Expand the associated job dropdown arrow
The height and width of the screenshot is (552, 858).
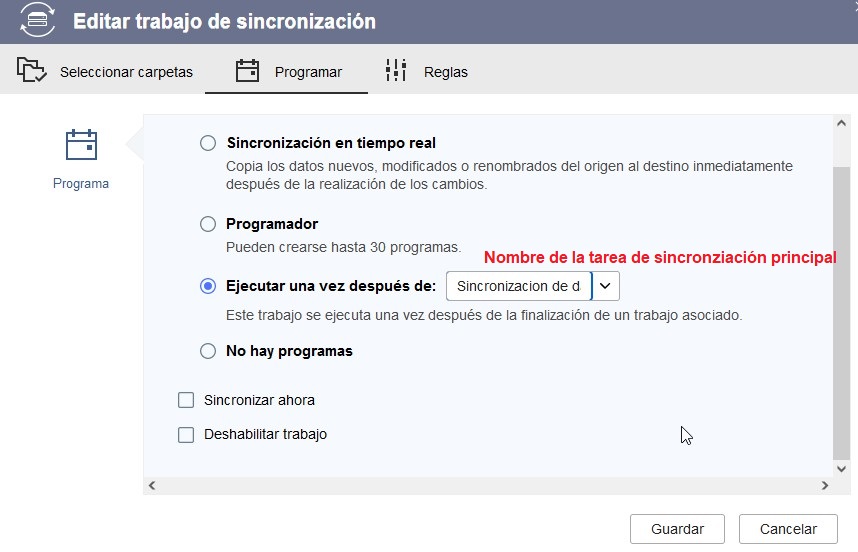pos(605,286)
